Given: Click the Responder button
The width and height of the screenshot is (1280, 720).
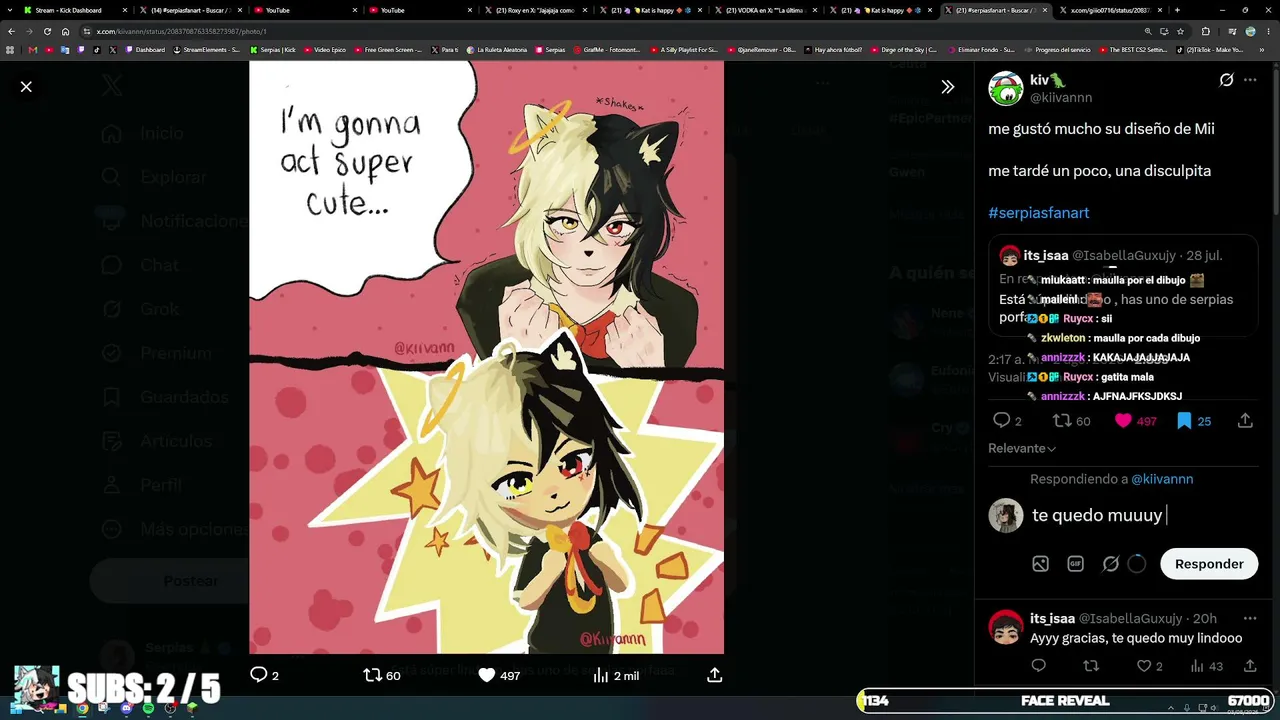Looking at the screenshot, I should 1209,564.
